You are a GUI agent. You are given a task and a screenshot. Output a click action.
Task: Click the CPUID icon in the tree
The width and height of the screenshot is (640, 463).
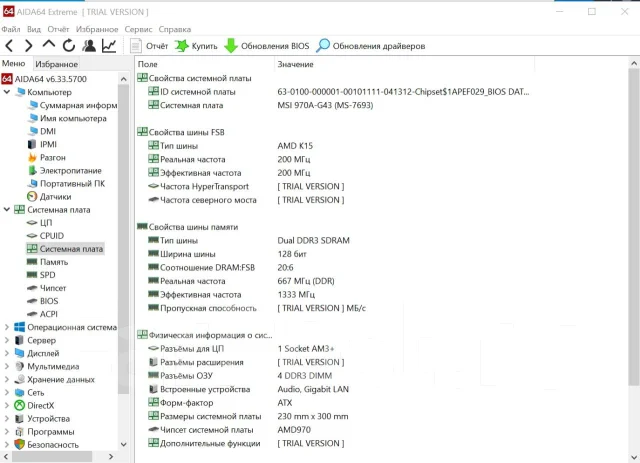pyautogui.click(x=32, y=236)
